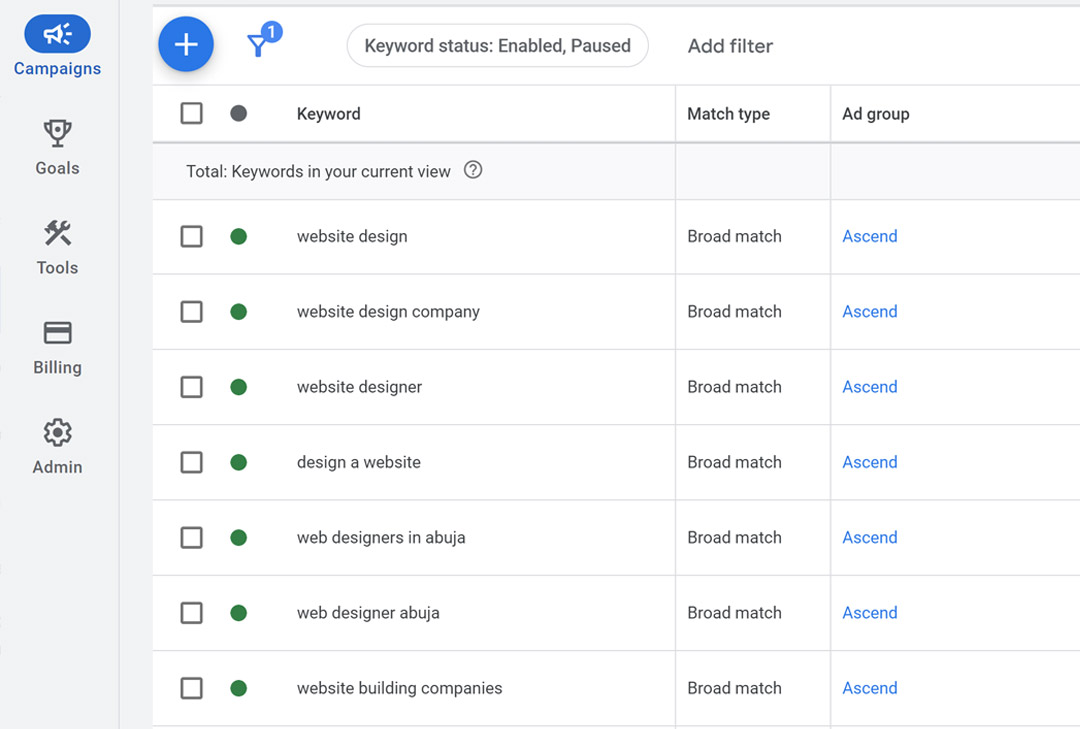Check the box for website designer
Screen dimensions: 1080x729
point(191,387)
